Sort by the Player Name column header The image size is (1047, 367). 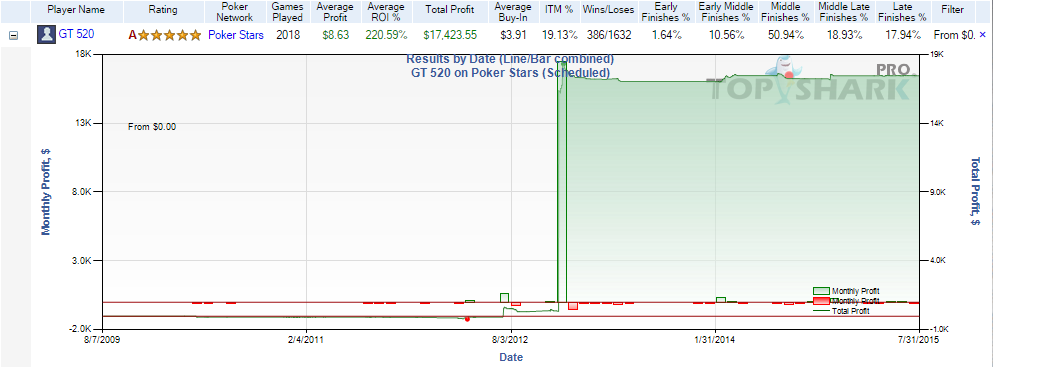click(77, 11)
